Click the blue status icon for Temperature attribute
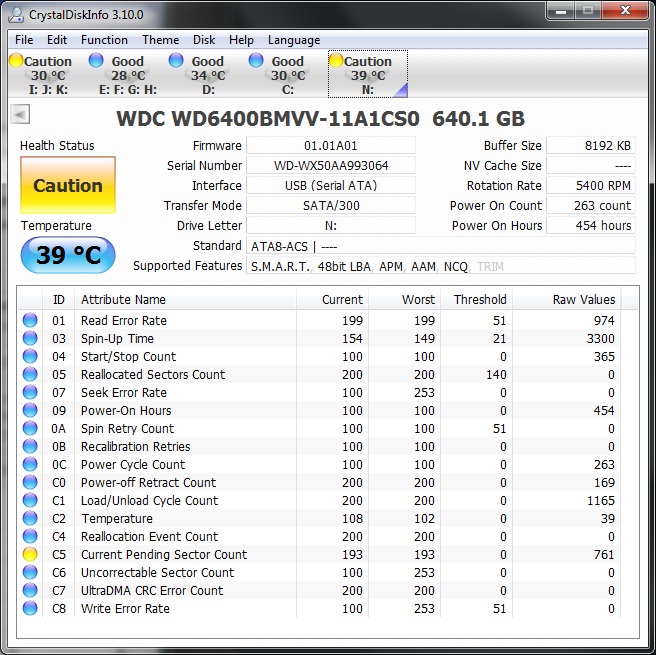This screenshot has height=655, width=656. 30,518
